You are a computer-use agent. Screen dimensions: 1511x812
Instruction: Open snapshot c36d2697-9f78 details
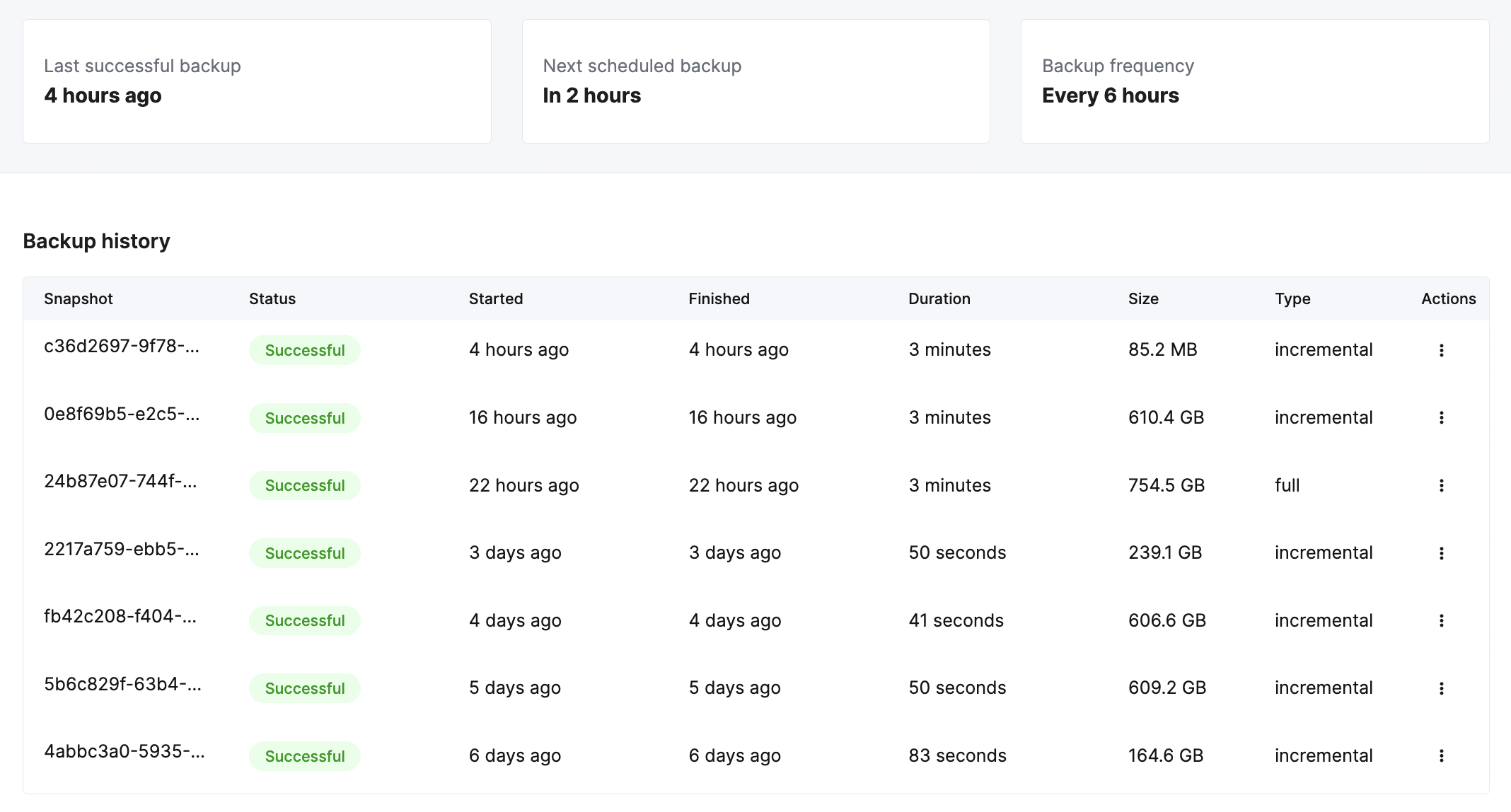pos(122,347)
